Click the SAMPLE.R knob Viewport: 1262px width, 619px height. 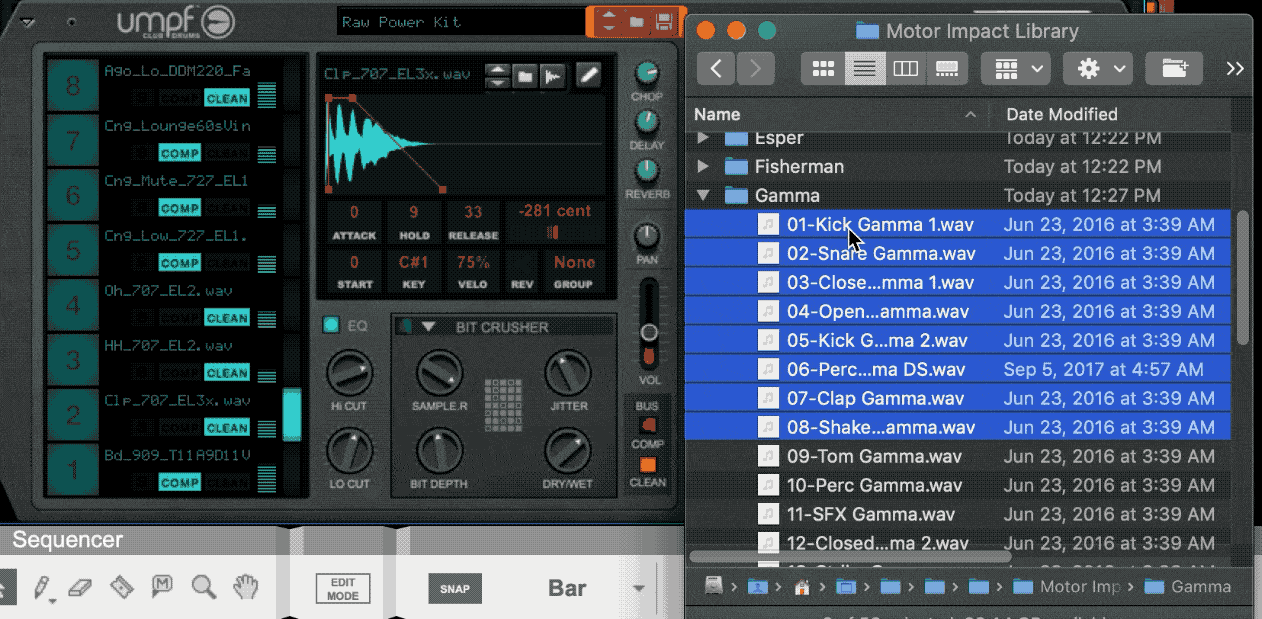click(441, 374)
